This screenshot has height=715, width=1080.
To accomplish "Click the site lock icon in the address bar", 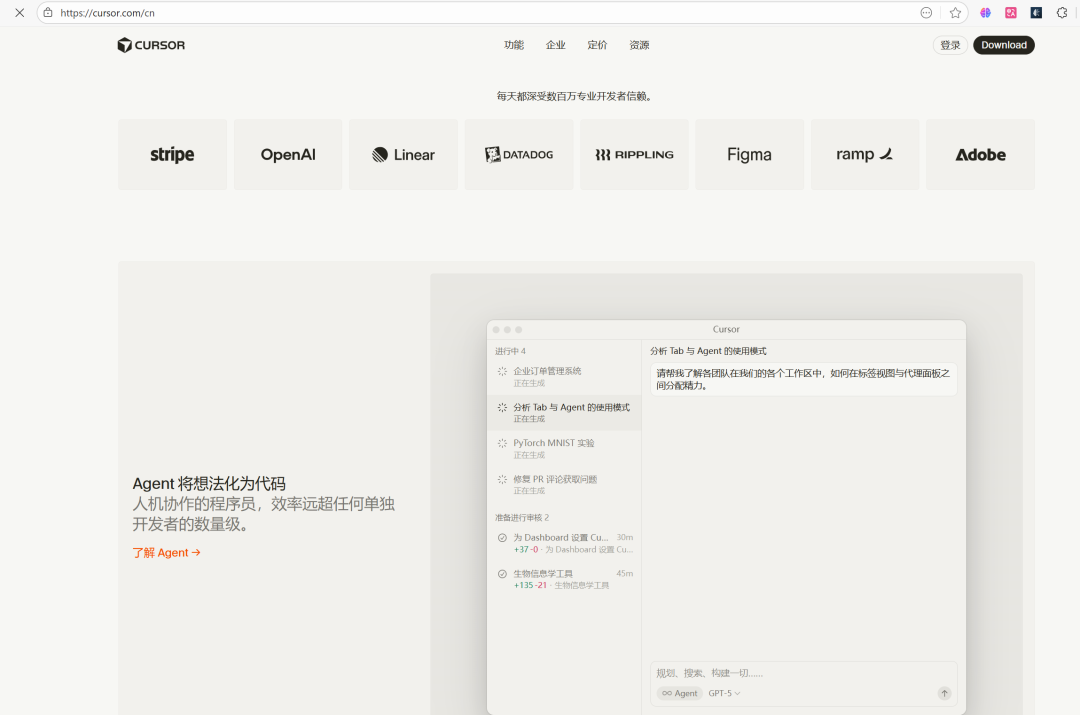I will [x=48, y=12].
